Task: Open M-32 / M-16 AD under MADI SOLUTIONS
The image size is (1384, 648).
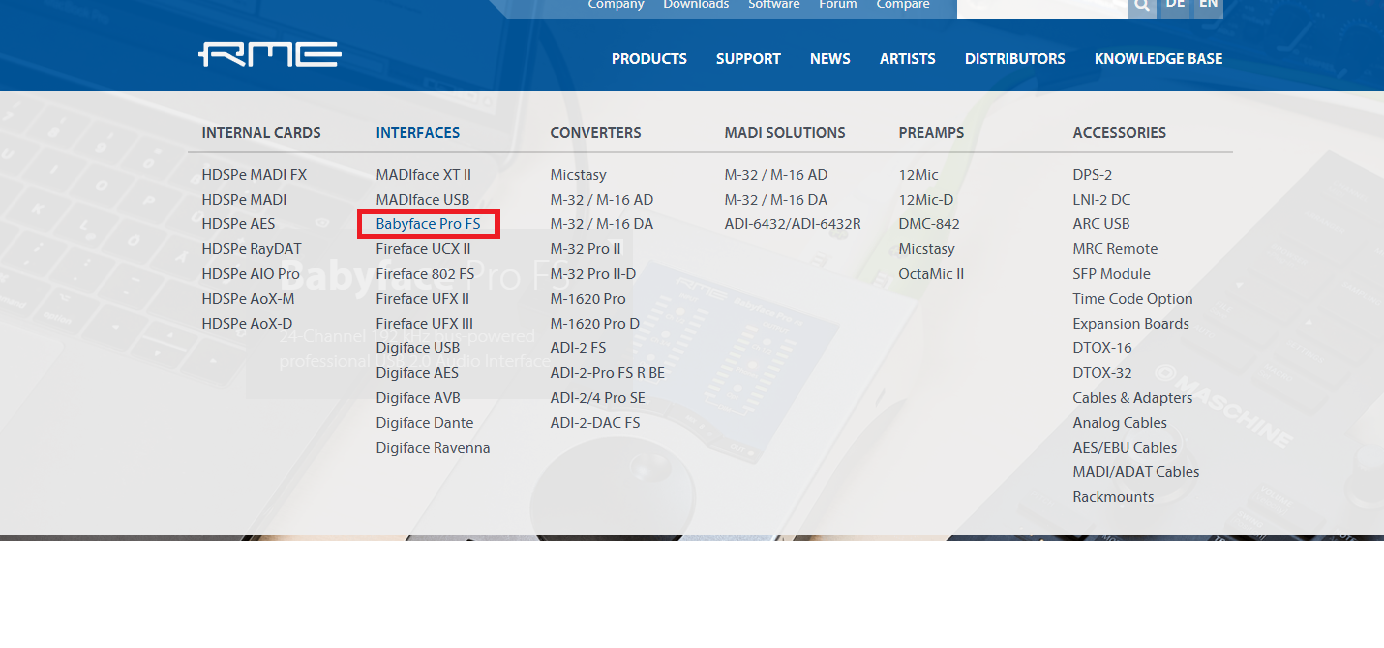Action: point(776,175)
